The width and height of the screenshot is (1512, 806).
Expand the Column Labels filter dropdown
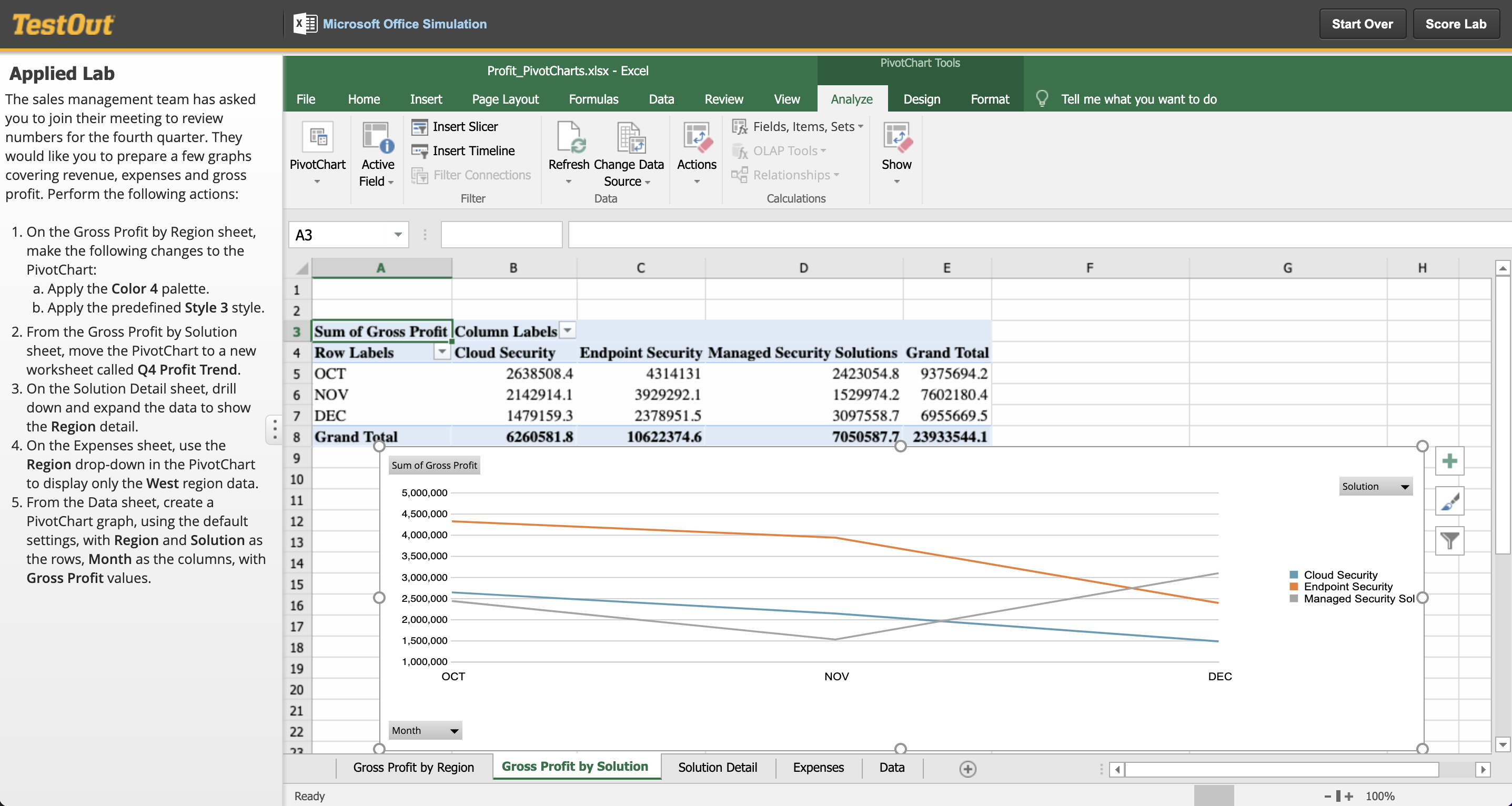point(567,330)
